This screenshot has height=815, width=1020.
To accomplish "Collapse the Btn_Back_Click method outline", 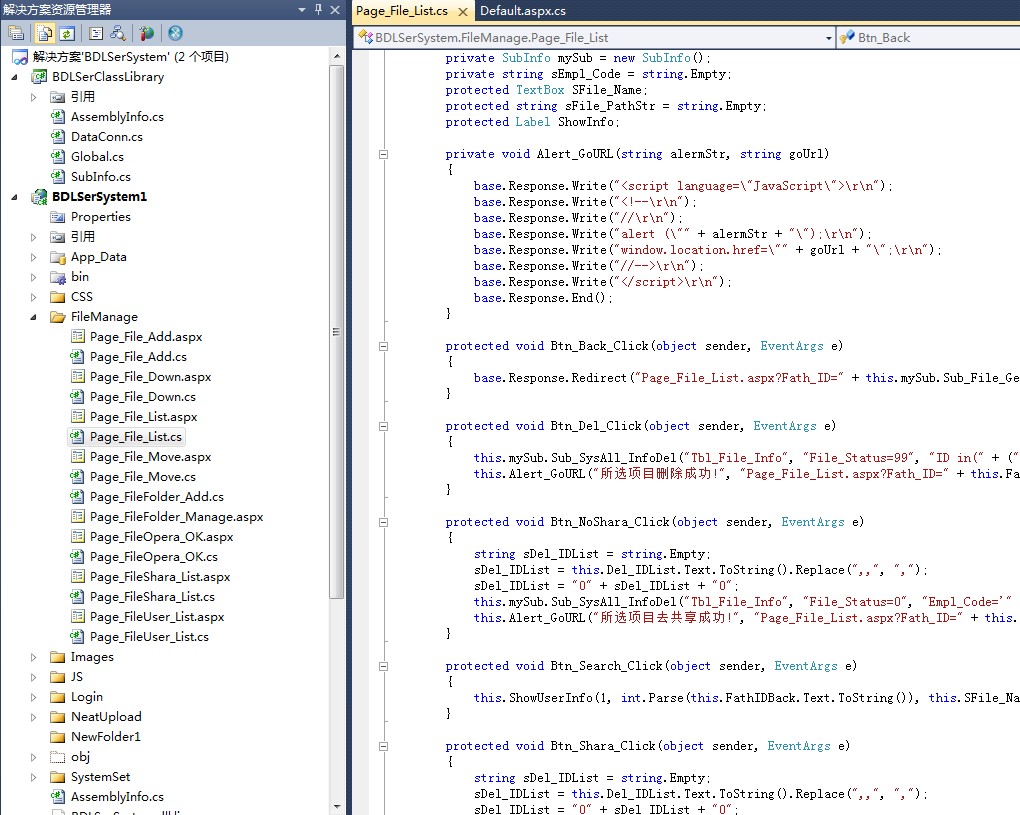I will (x=383, y=346).
